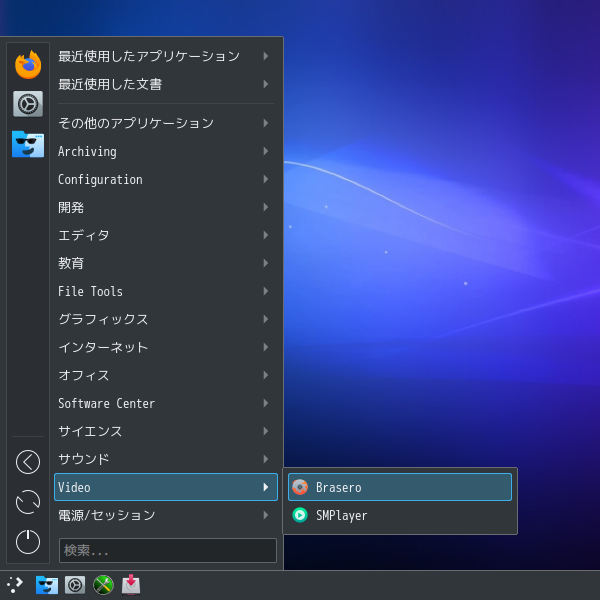Image resolution: width=600 pixels, height=600 pixels.
Task: Open the 電源/セッション submenu
Action: coord(166,515)
